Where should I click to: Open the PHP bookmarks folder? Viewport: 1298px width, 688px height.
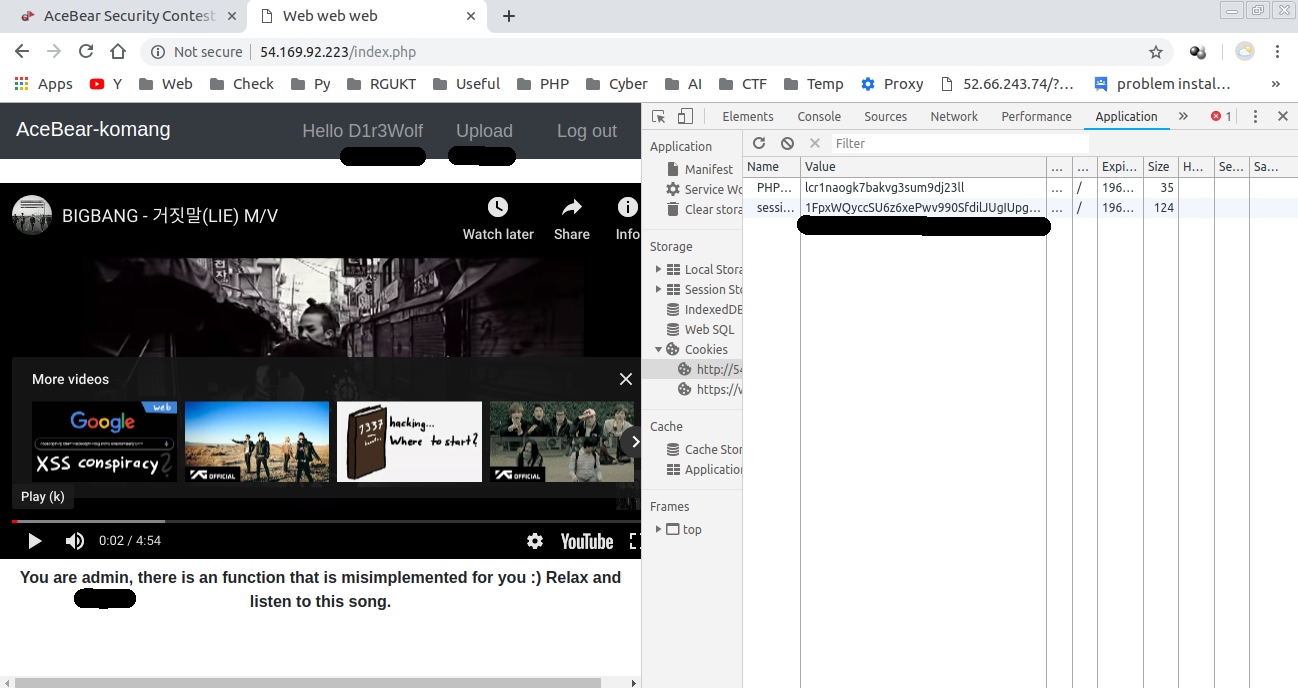tap(543, 84)
